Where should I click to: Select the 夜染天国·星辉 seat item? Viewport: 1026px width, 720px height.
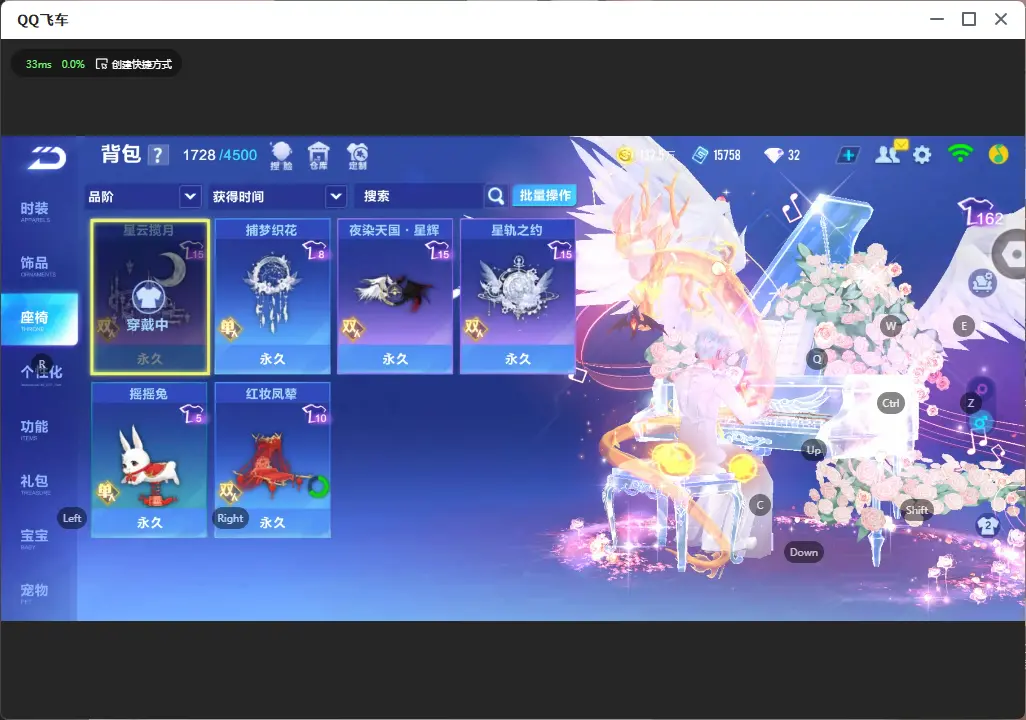pos(395,297)
